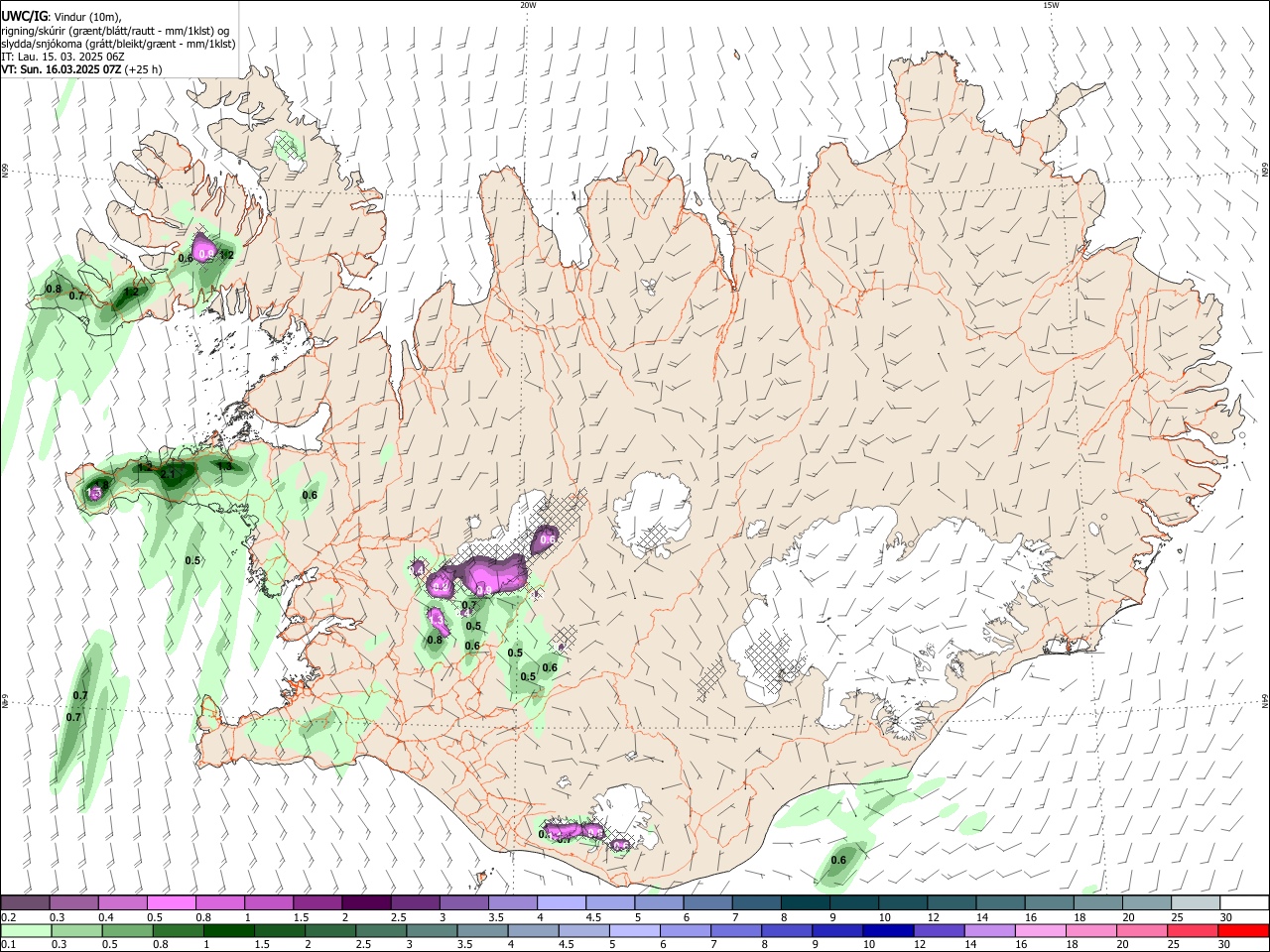Click the '30' label in the snow scale
Viewport: 1270px width, 952px height.
(x=1226, y=917)
